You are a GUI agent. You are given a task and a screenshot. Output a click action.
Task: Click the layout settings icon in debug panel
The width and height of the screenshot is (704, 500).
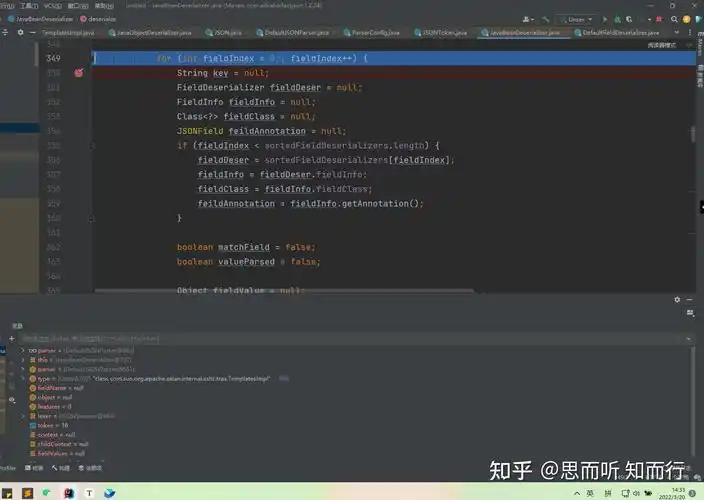pyautogui.click(x=690, y=313)
